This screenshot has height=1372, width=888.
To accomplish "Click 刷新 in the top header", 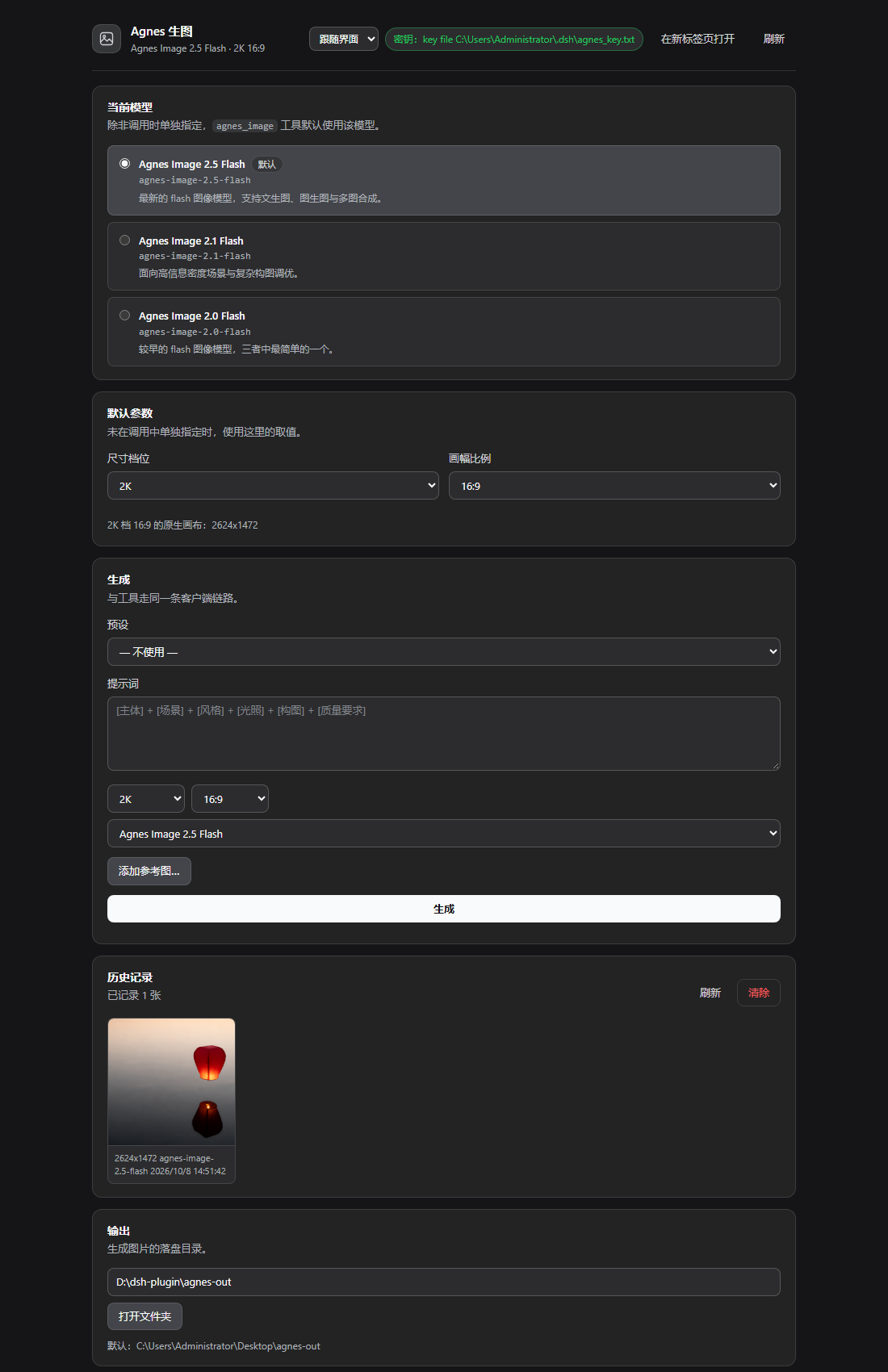I will 774,39.
